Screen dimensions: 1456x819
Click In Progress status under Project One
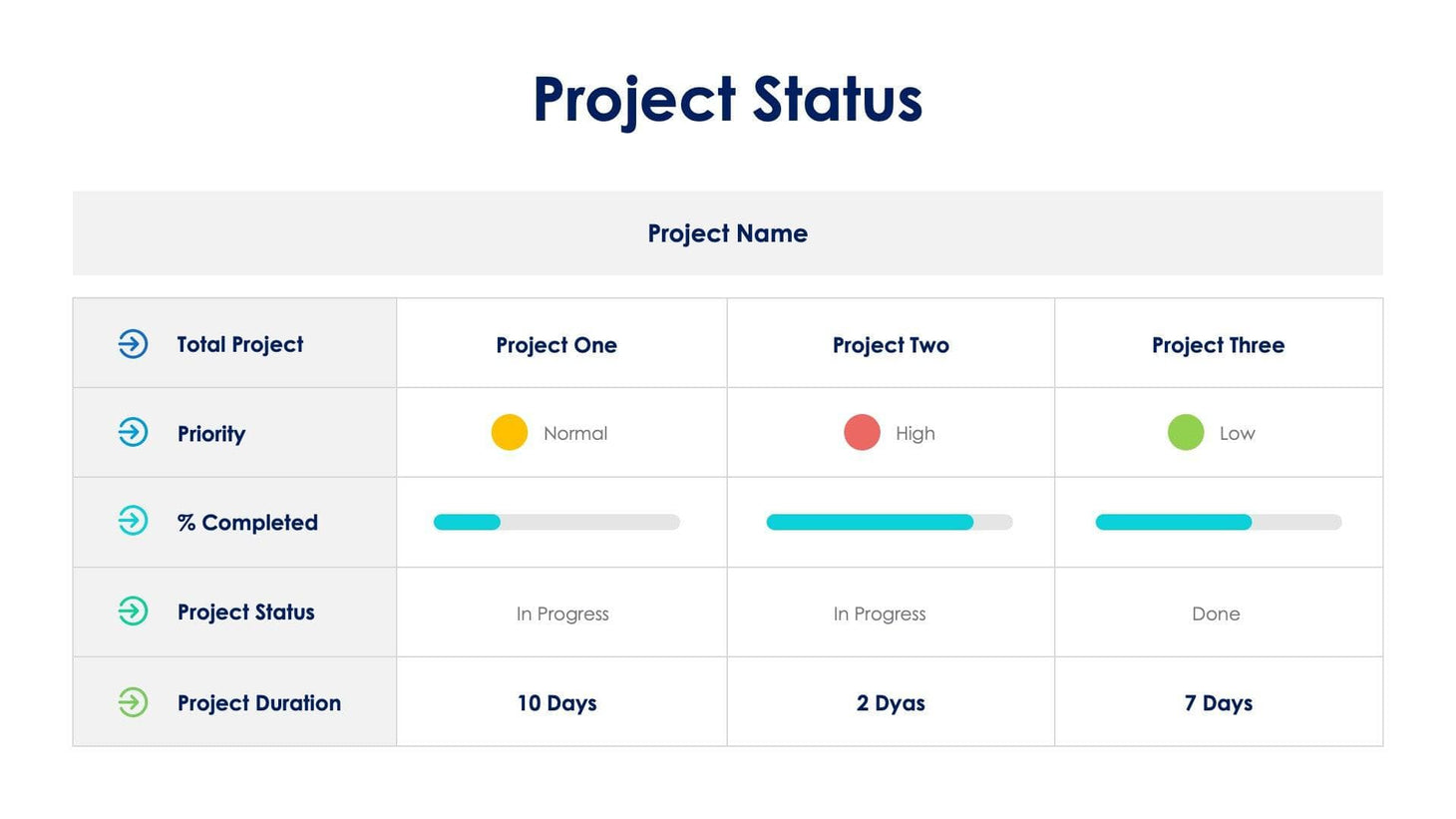click(x=562, y=614)
